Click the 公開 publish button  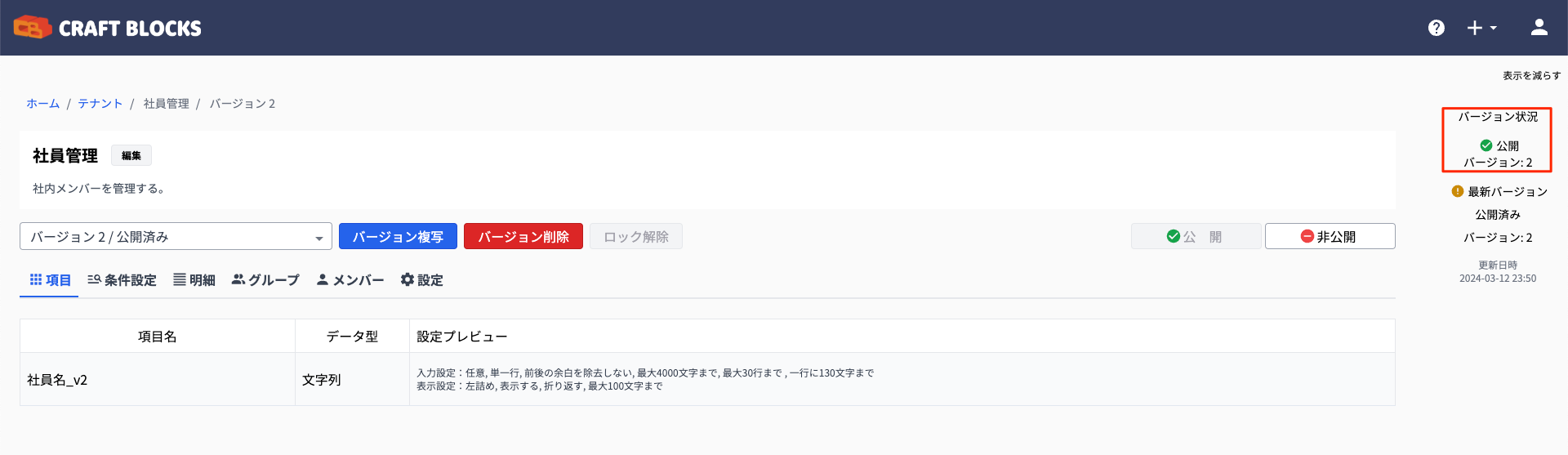coord(1196,237)
